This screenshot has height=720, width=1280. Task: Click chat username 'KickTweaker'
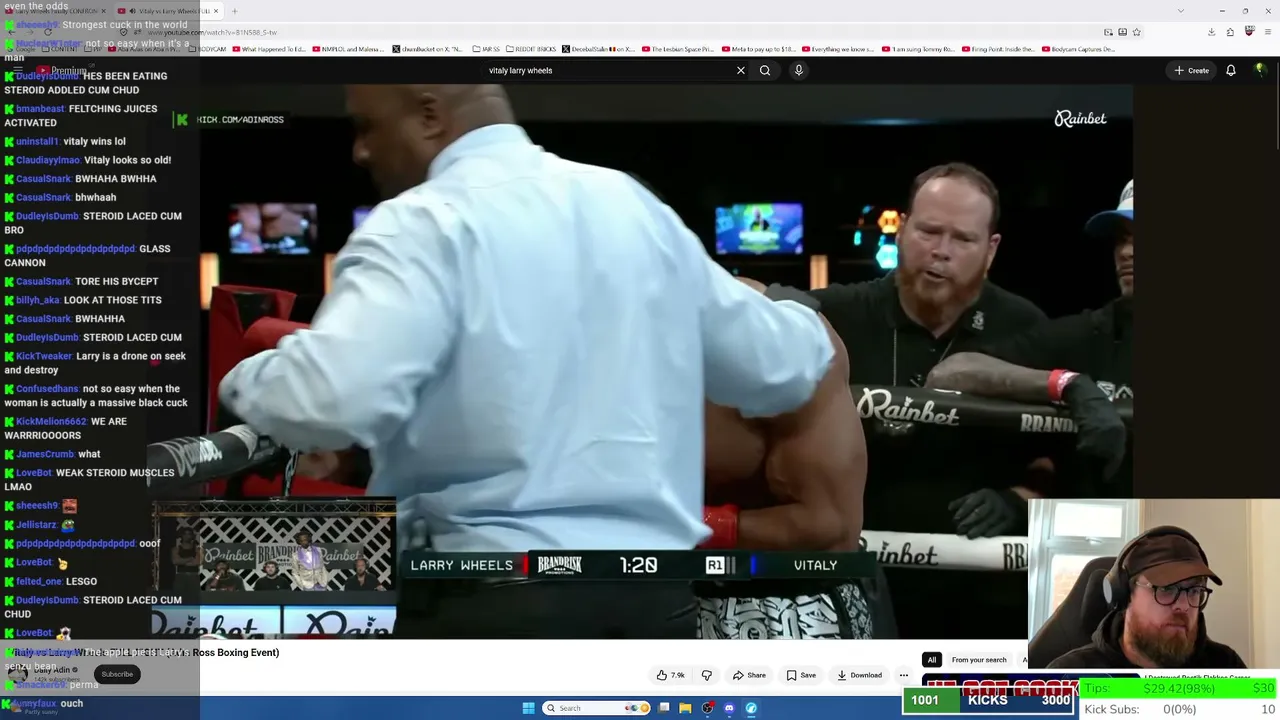click(44, 356)
